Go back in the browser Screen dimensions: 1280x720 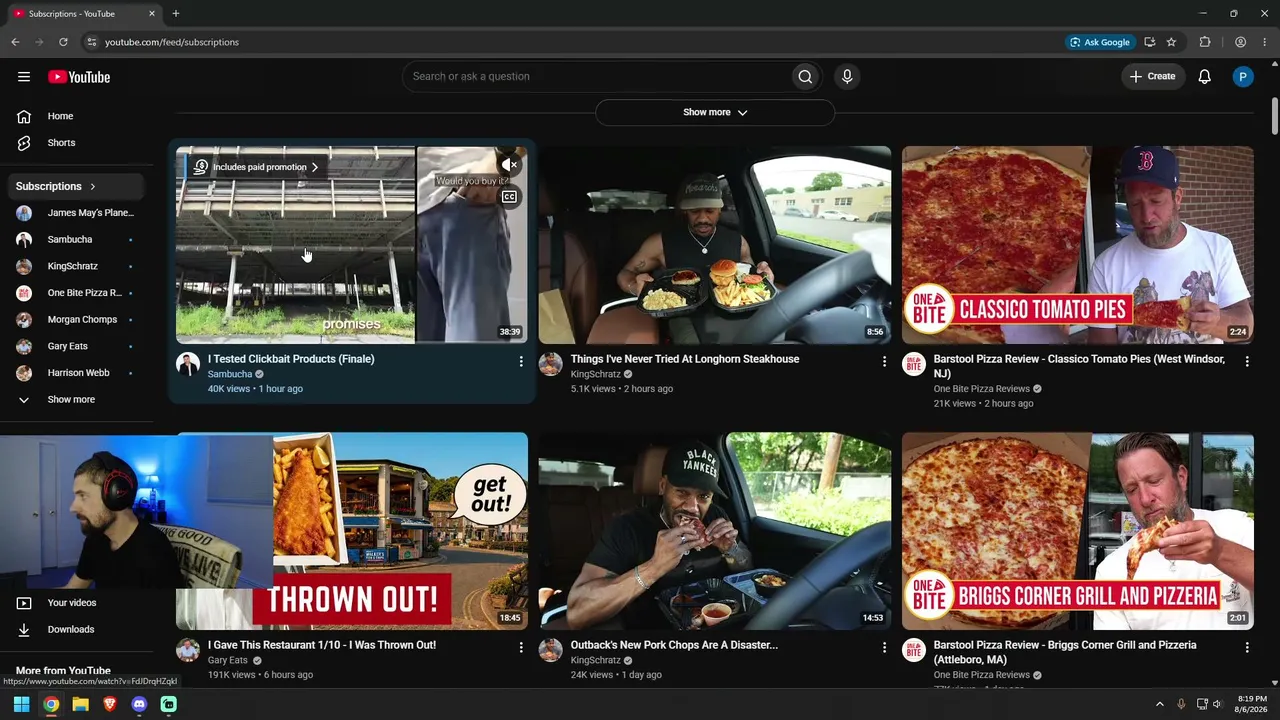(15, 42)
